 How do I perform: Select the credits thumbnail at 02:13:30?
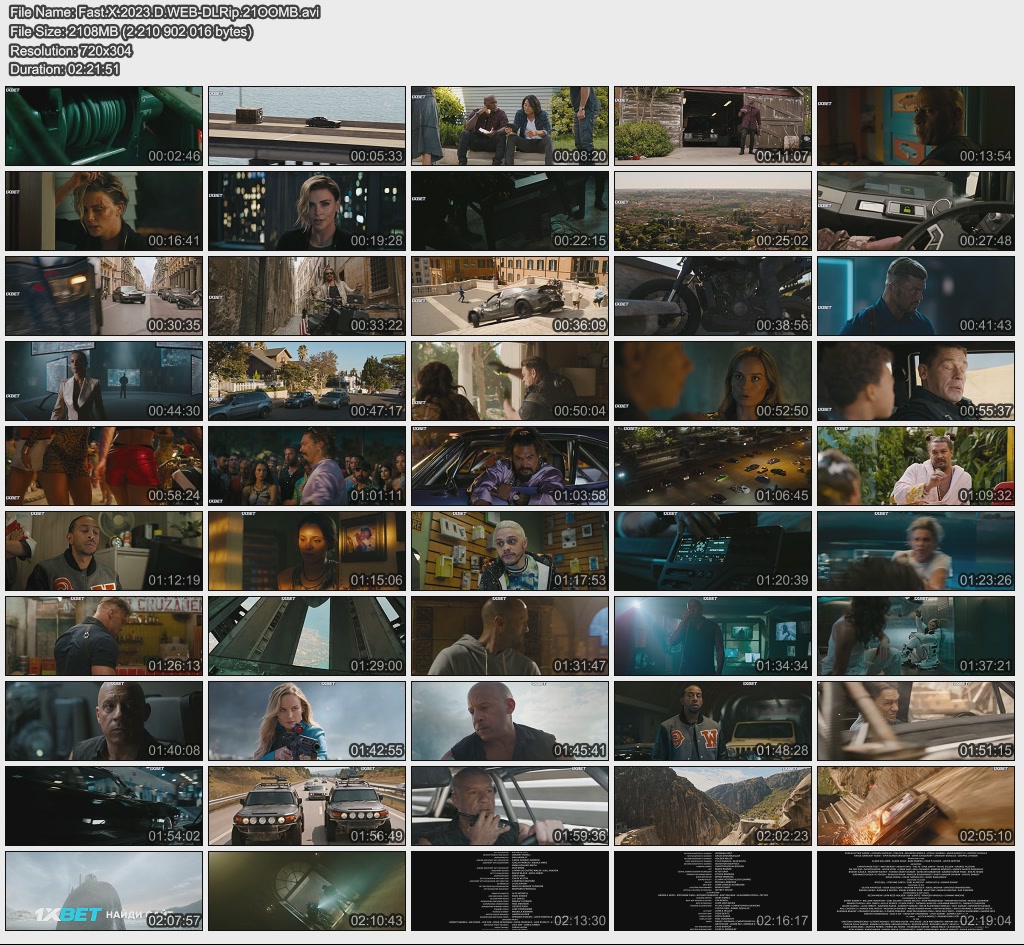click(x=510, y=891)
